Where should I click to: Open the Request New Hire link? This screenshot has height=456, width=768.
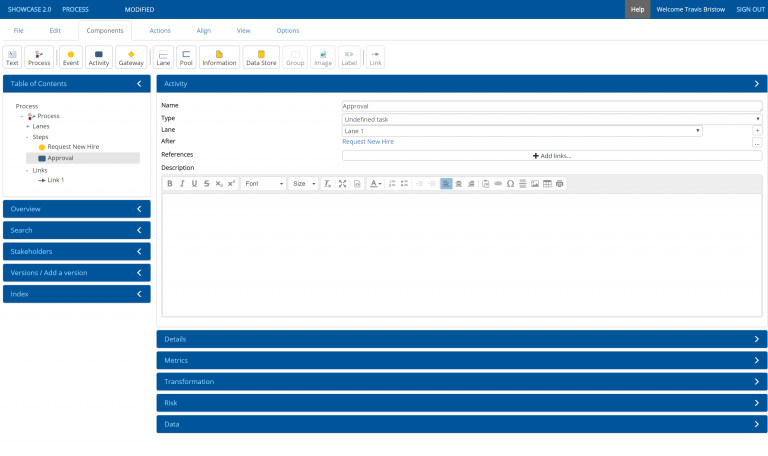[368, 142]
